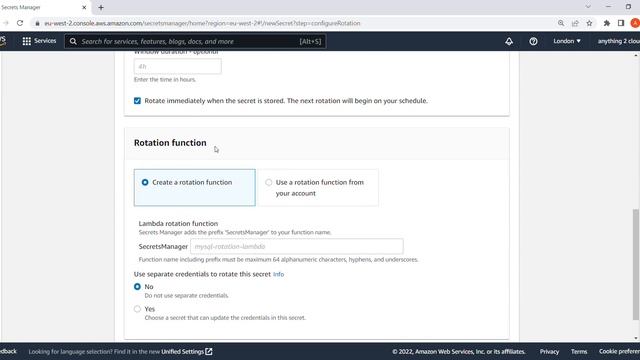
Task: Click the Window duration input field
Action: (x=178, y=66)
